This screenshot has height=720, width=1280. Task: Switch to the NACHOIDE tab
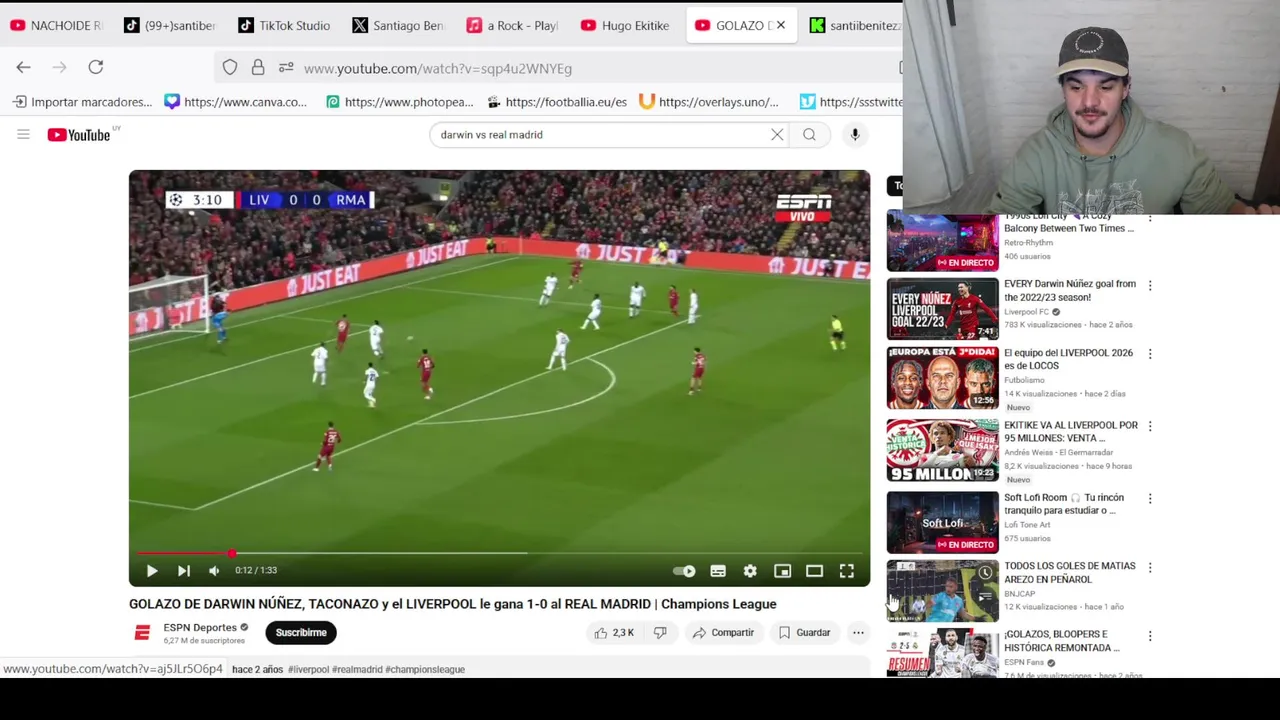tap(56, 25)
